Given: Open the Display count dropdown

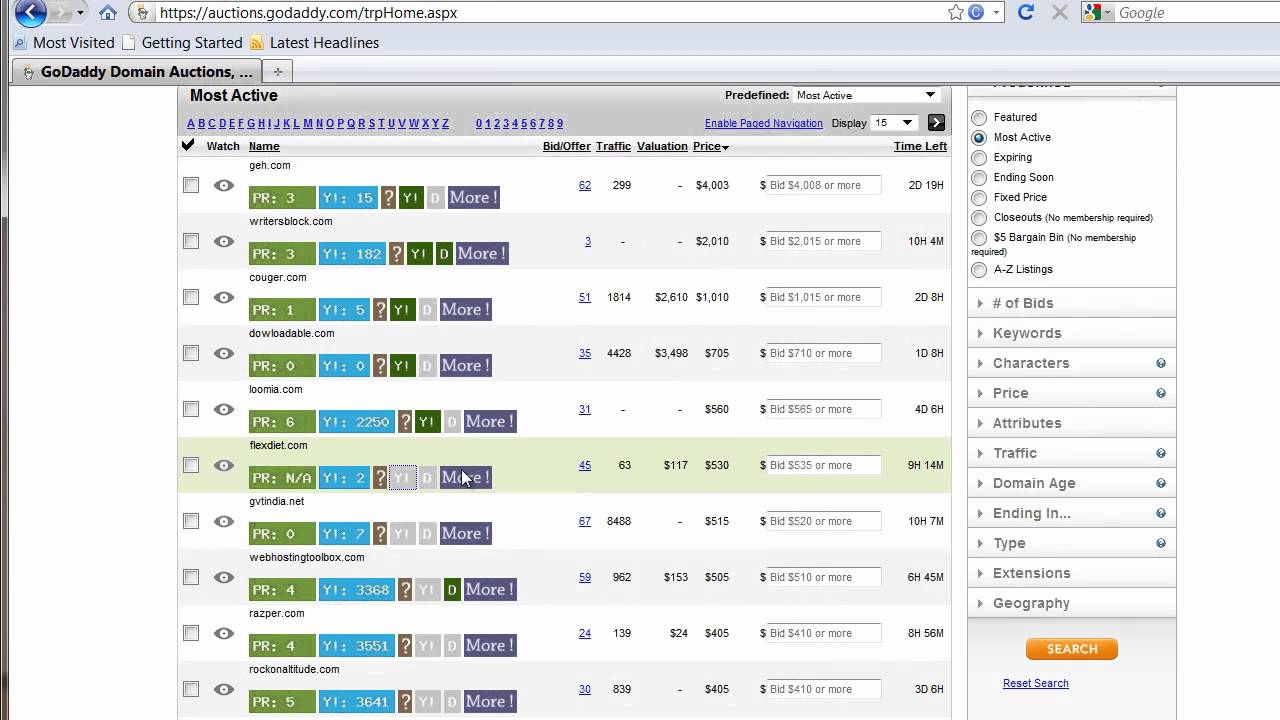Looking at the screenshot, I should (x=894, y=123).
